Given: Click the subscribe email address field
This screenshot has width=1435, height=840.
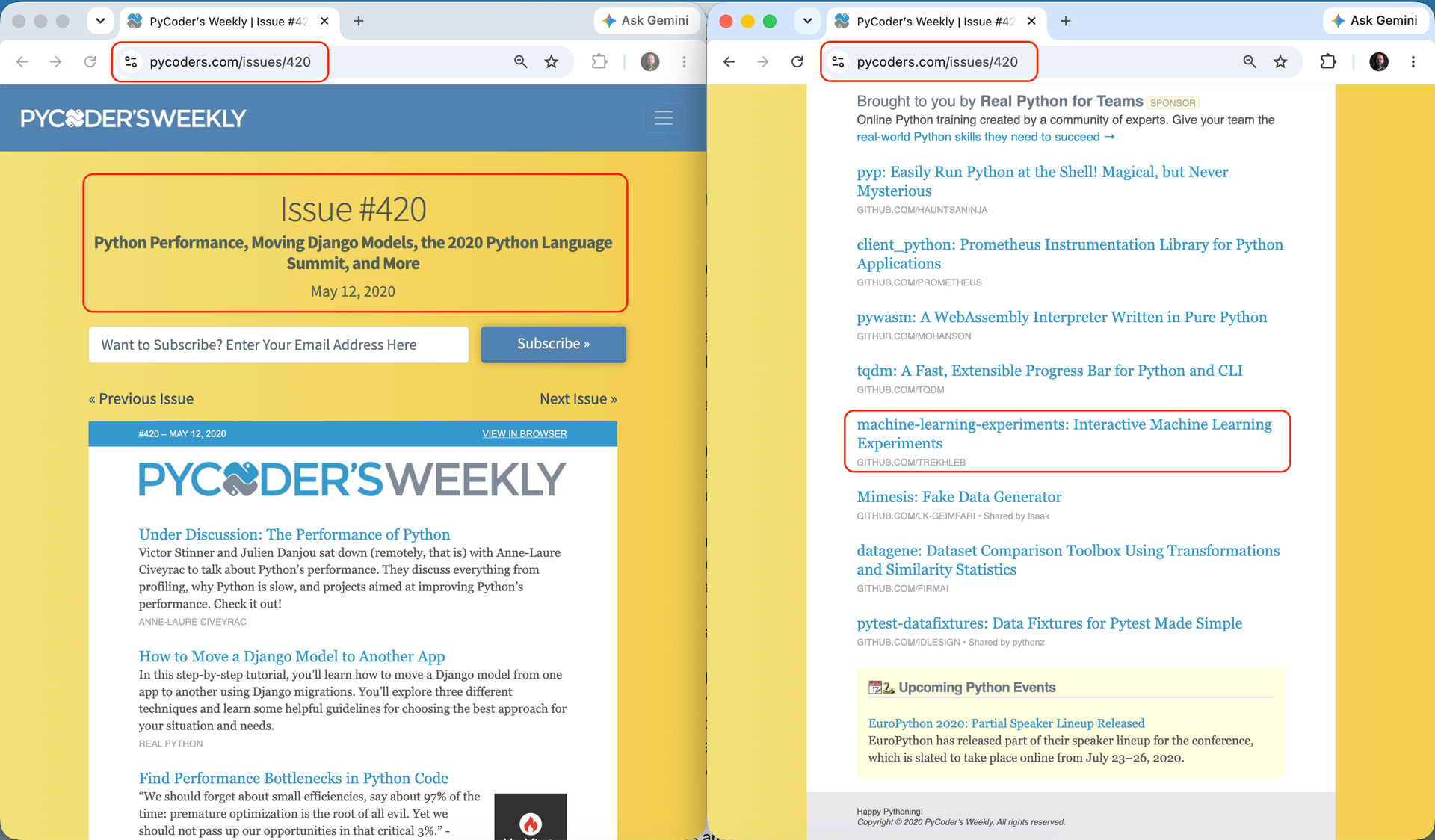Looking at the screenshot, I should [279, 345].
